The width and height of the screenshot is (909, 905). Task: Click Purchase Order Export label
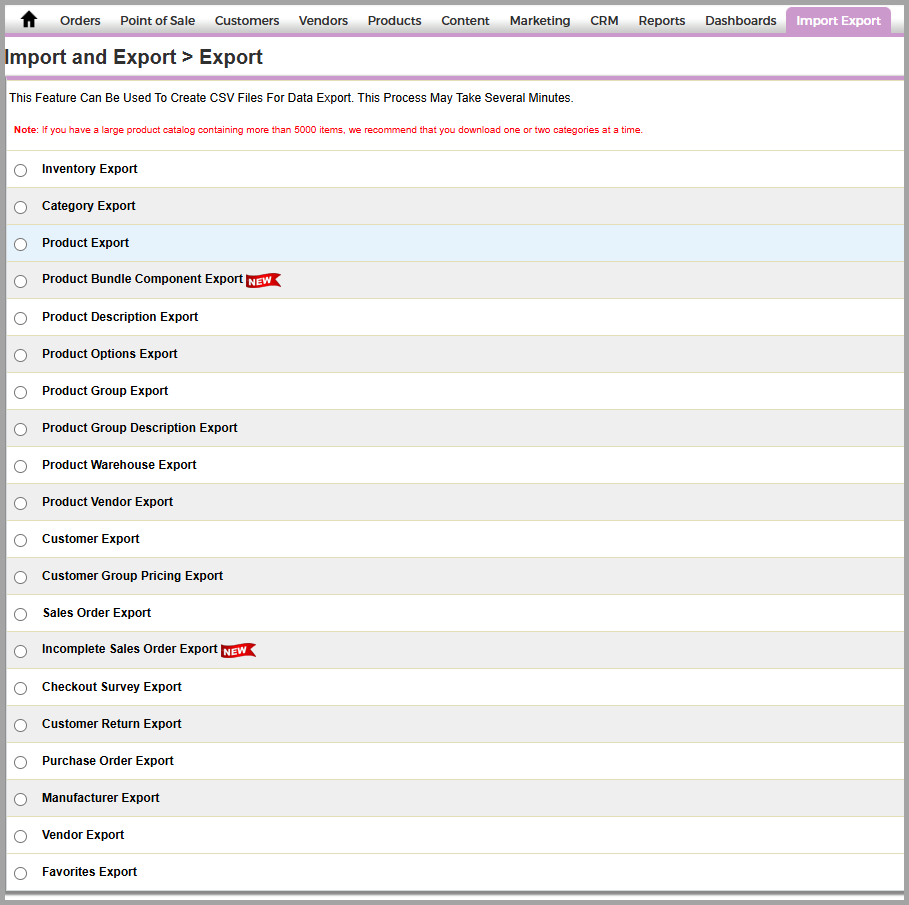(x=108, y=761)
